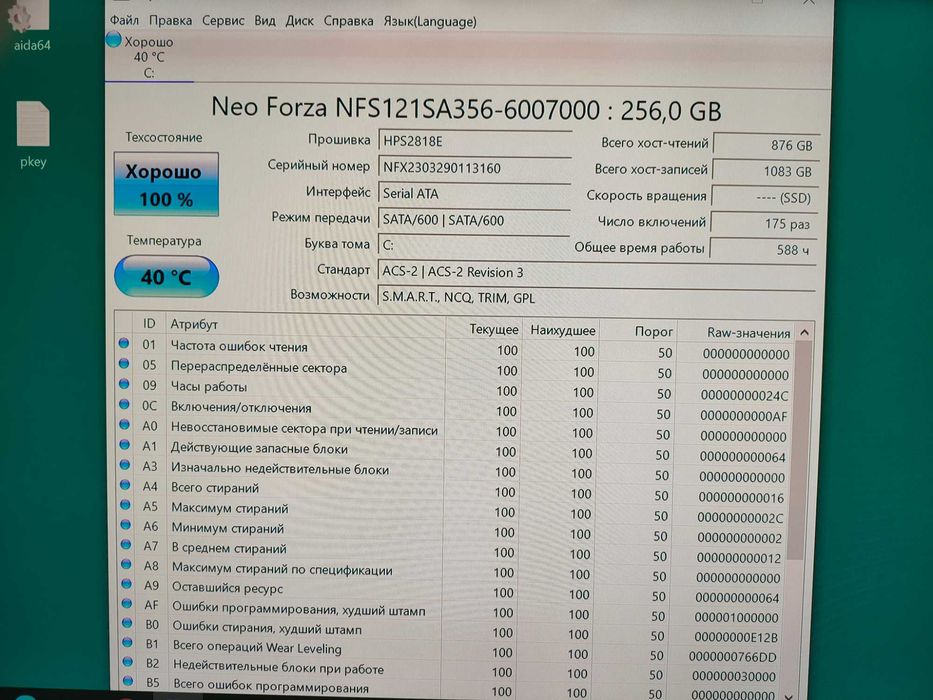Screen dimensions: 933x700
Task: Click the power-on count value 175 раз
Action: (764, 224)
